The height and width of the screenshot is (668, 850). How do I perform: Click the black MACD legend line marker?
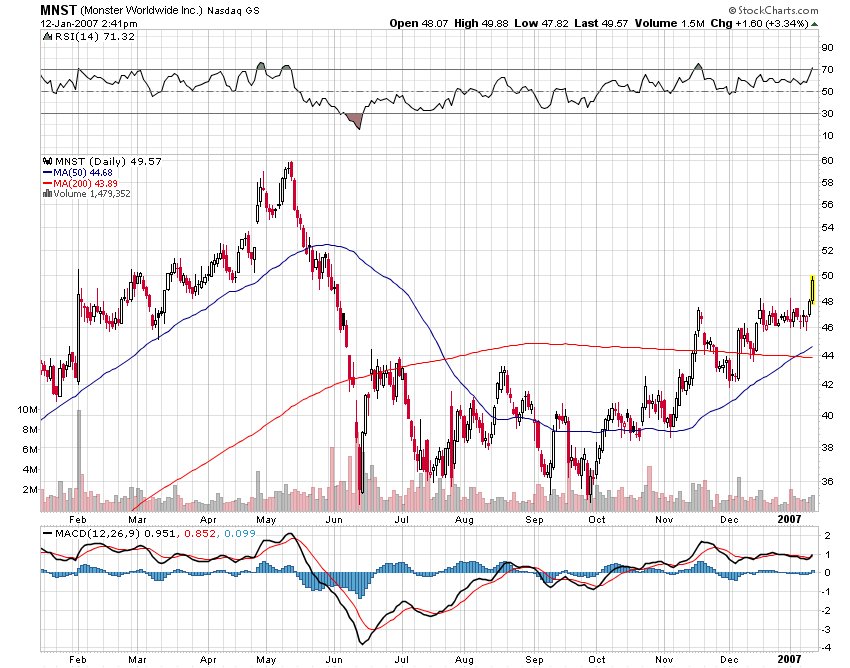point(48,534)
